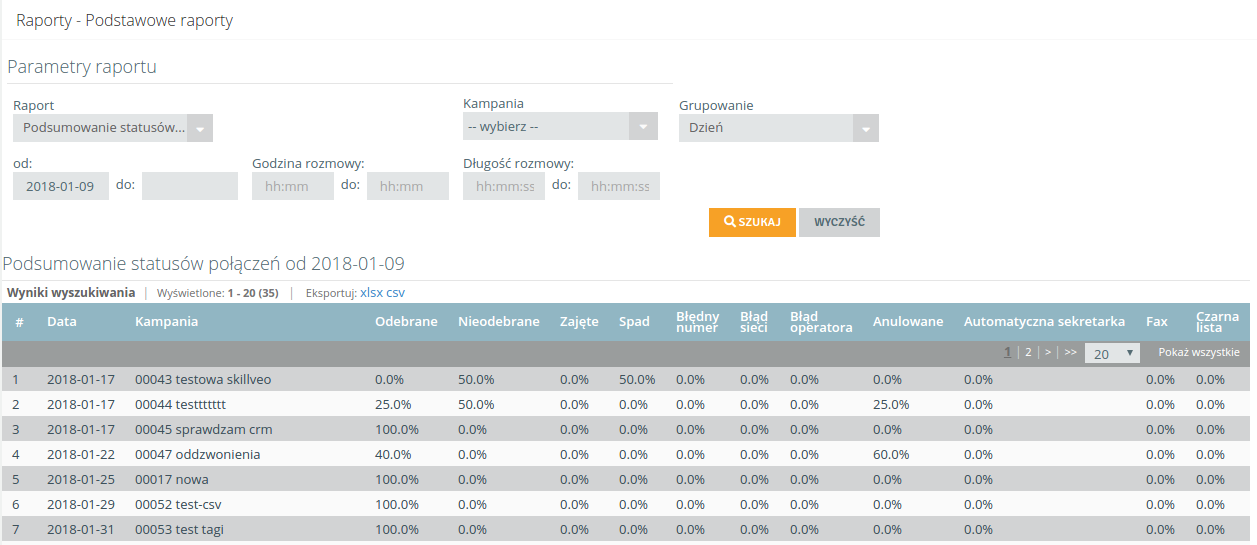Image resolution: width=1257 pixels, height=545 pixels.
Task: Sort by Automatyczna sekretarka column header
Action: click(1044, 322)
